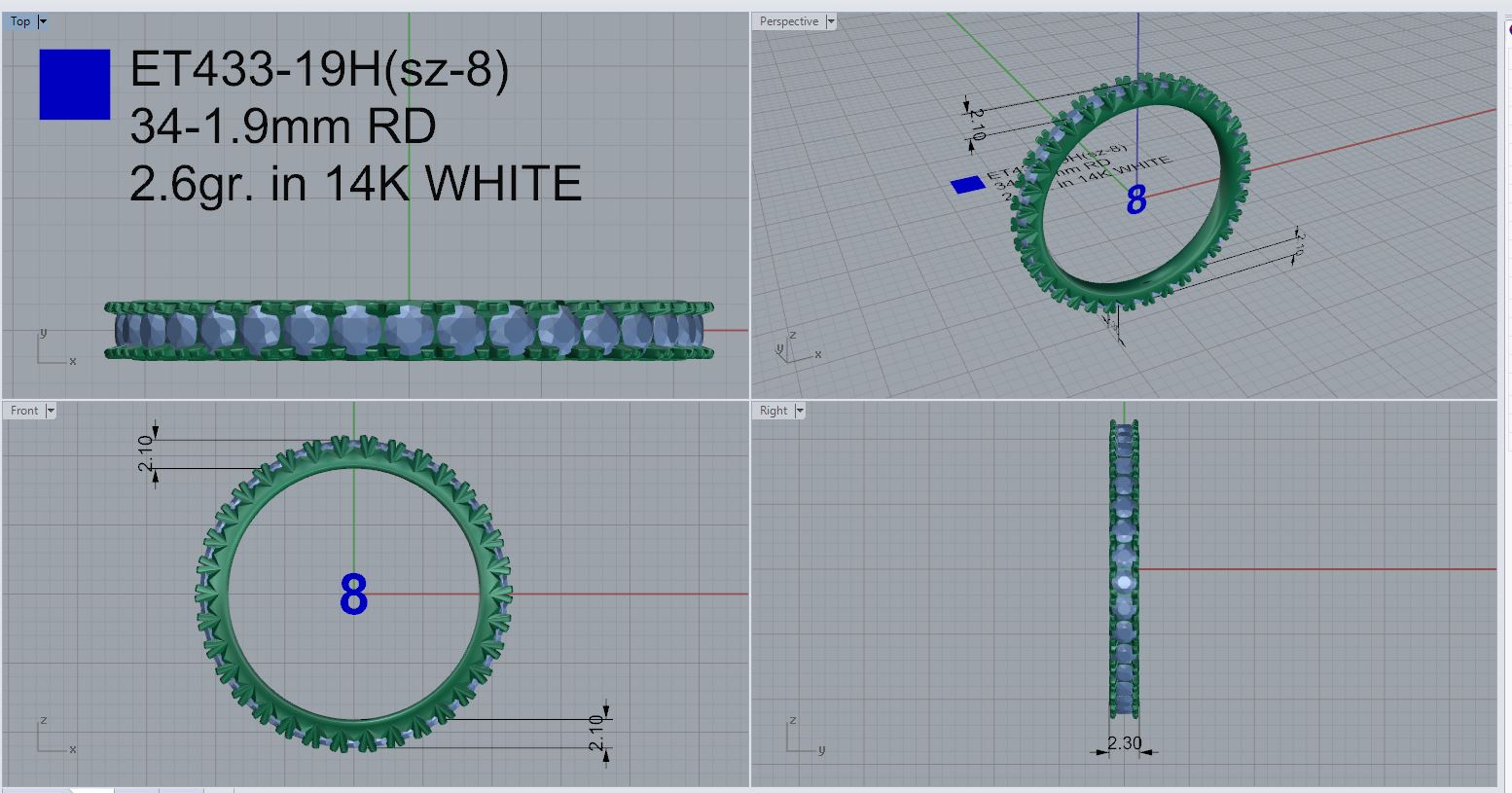Viewport: 1512px width, 793px height.
Task: Select the large blue square in Top view
Action: click(75, 85)
